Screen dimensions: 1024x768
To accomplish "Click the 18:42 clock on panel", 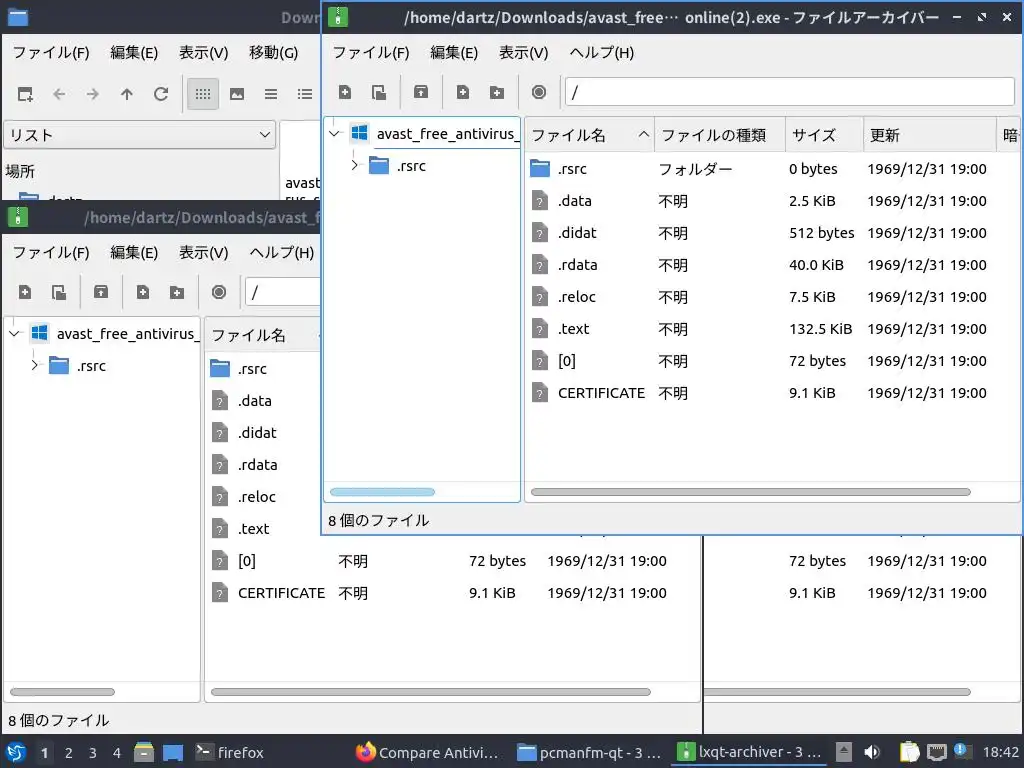I will tap(1000, 752).
